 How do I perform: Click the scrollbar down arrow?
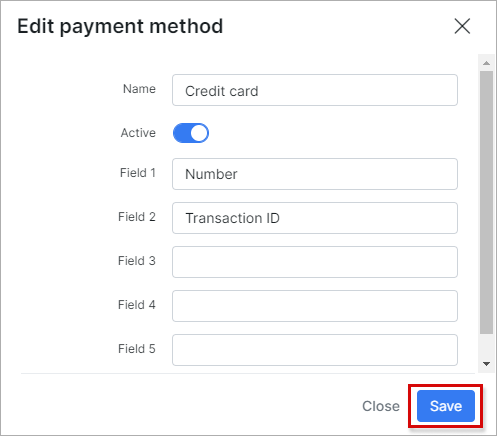click(x=486, y=364)
